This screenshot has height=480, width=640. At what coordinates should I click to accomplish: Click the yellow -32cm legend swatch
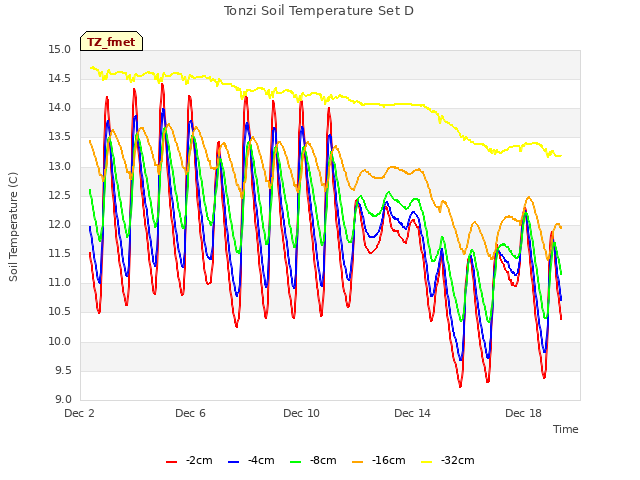427,462
